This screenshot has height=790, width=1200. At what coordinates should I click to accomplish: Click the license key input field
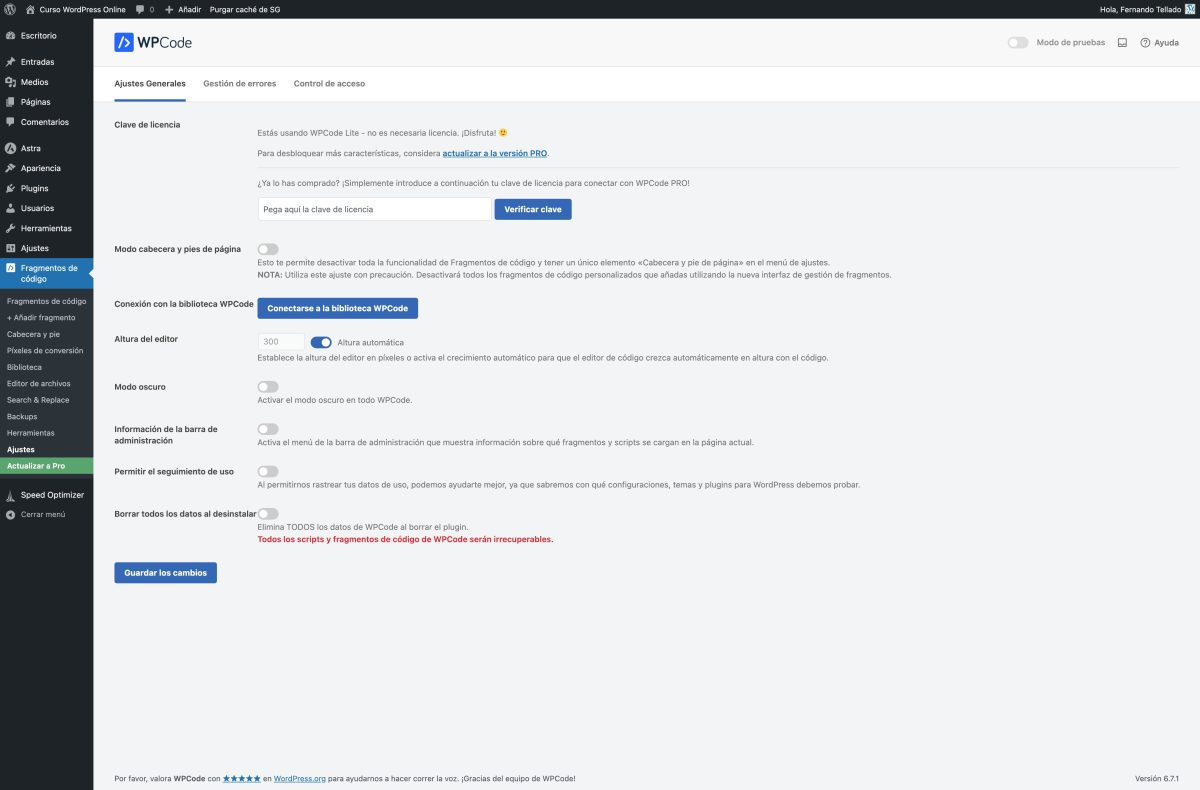pyautogui.click(x=373, y=209)
